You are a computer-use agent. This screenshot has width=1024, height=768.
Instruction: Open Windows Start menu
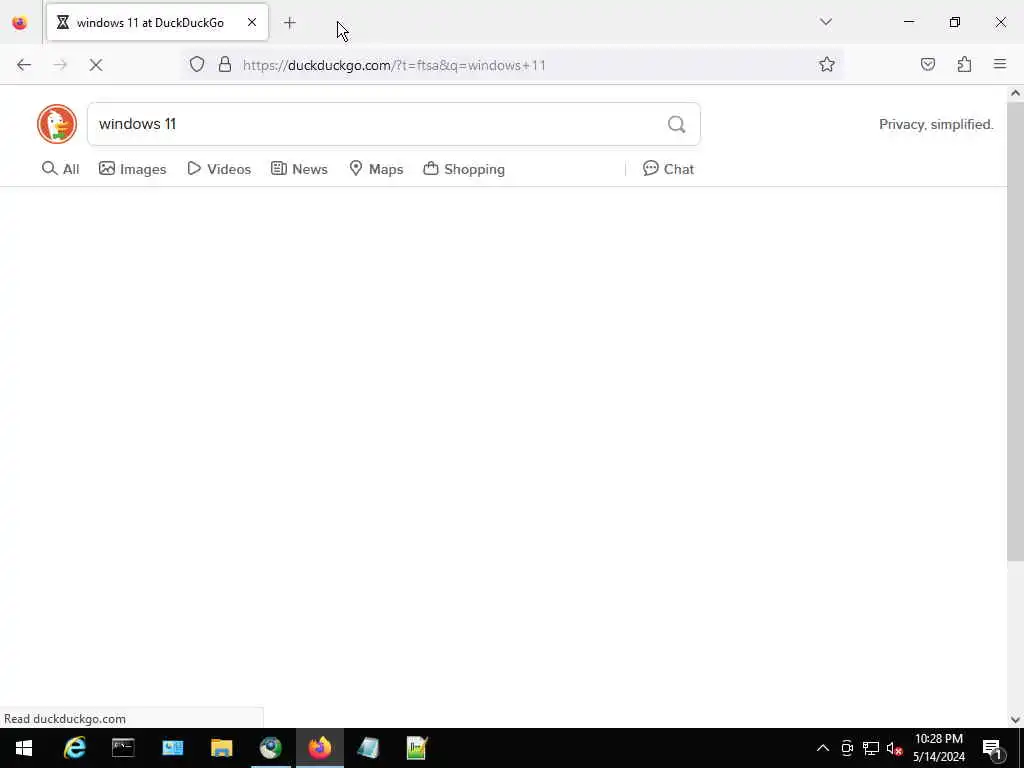[24, 748]
